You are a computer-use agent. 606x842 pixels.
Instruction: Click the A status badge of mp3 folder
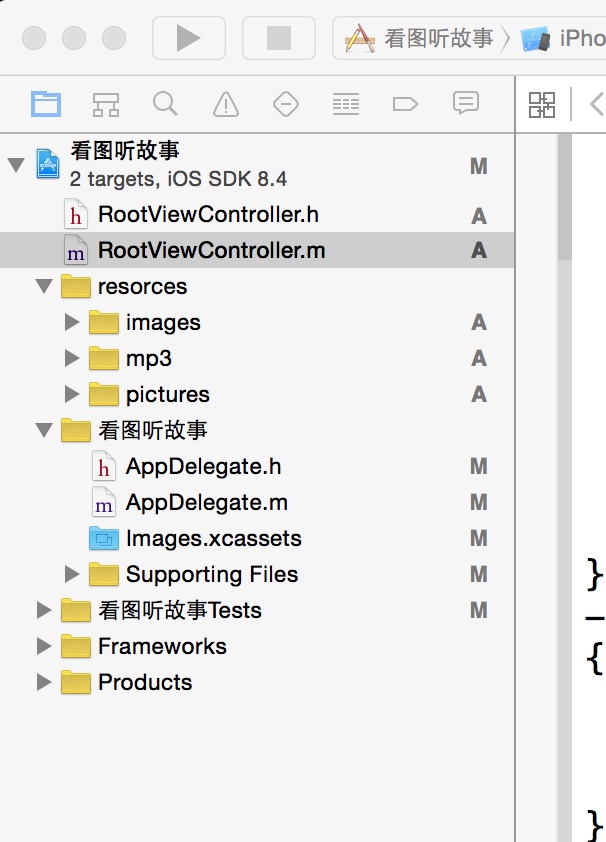pos(479,358)
